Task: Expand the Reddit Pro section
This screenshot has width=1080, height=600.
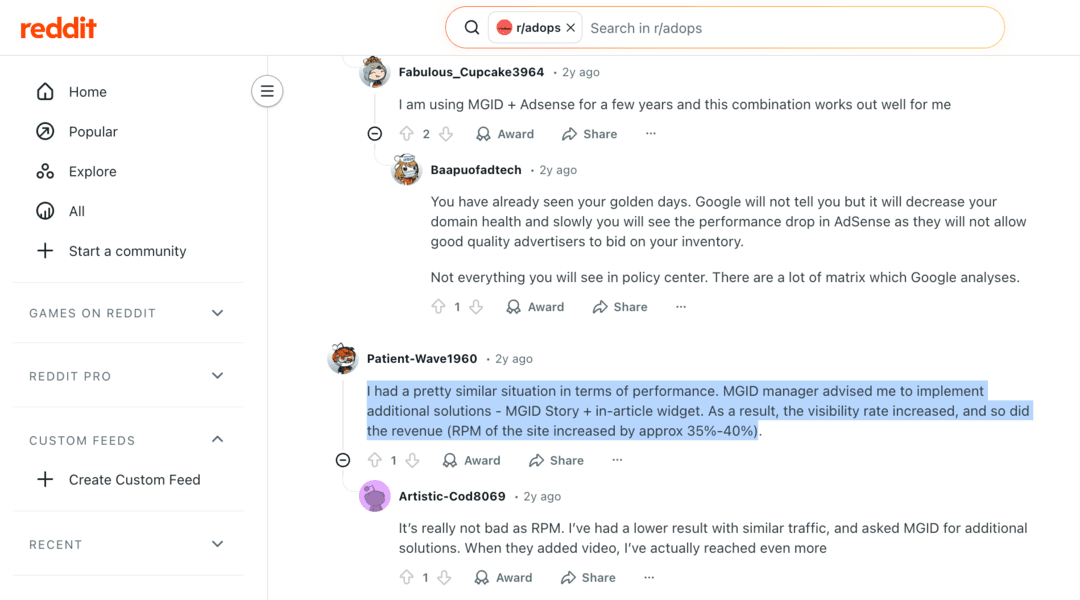Action: 217,376
